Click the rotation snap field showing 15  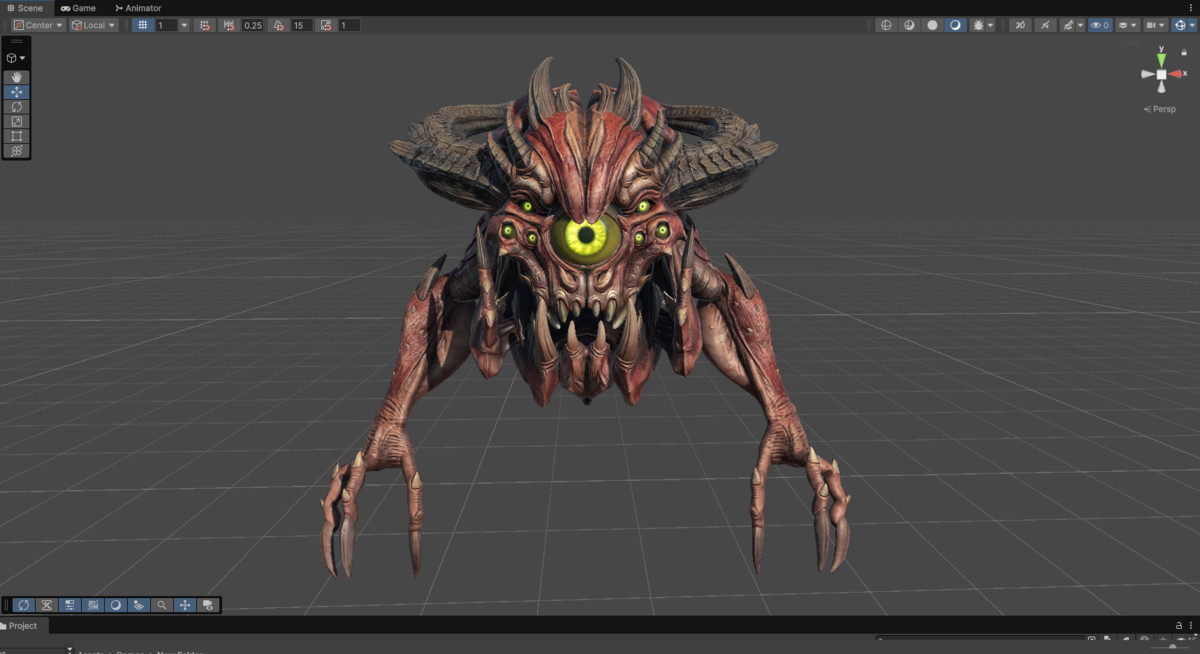[301, 25]
